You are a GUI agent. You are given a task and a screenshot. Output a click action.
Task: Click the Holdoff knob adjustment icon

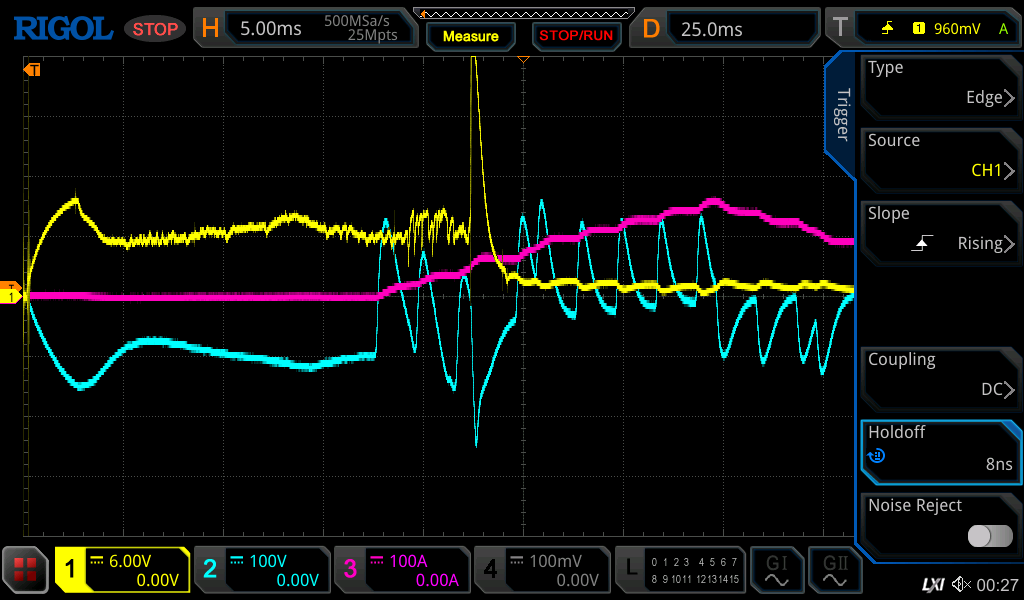[x=877, y=456]
